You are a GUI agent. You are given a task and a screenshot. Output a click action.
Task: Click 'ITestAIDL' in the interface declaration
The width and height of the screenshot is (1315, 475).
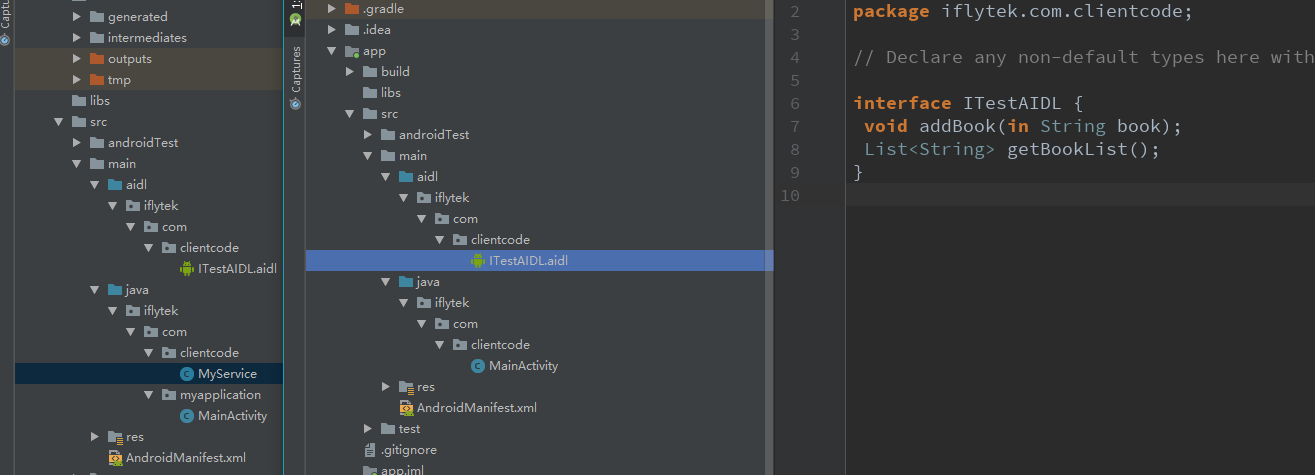click(x=1012, y=104)
